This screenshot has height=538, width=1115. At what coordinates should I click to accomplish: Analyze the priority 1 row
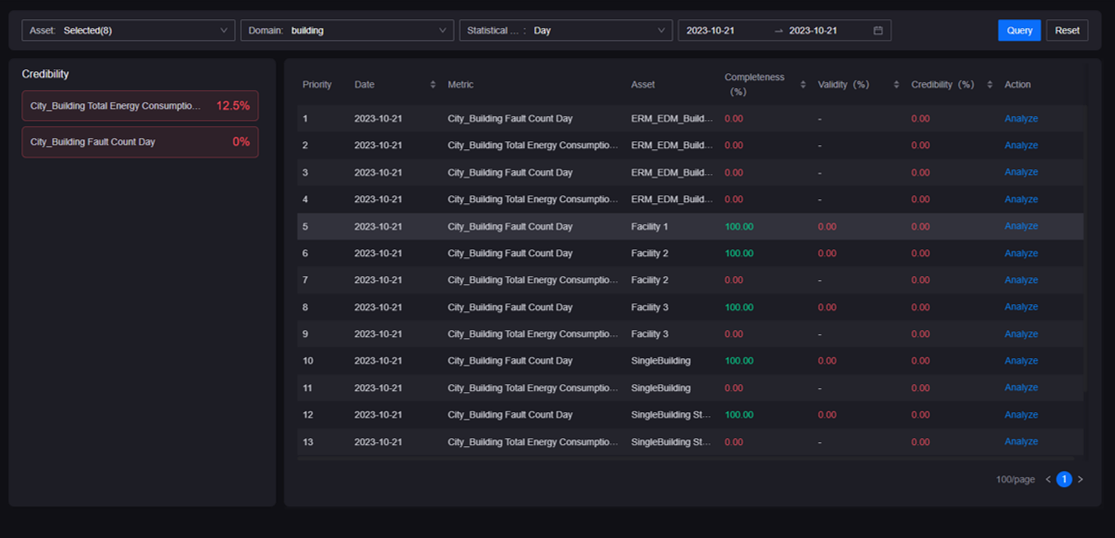(x=1021, y=119)
